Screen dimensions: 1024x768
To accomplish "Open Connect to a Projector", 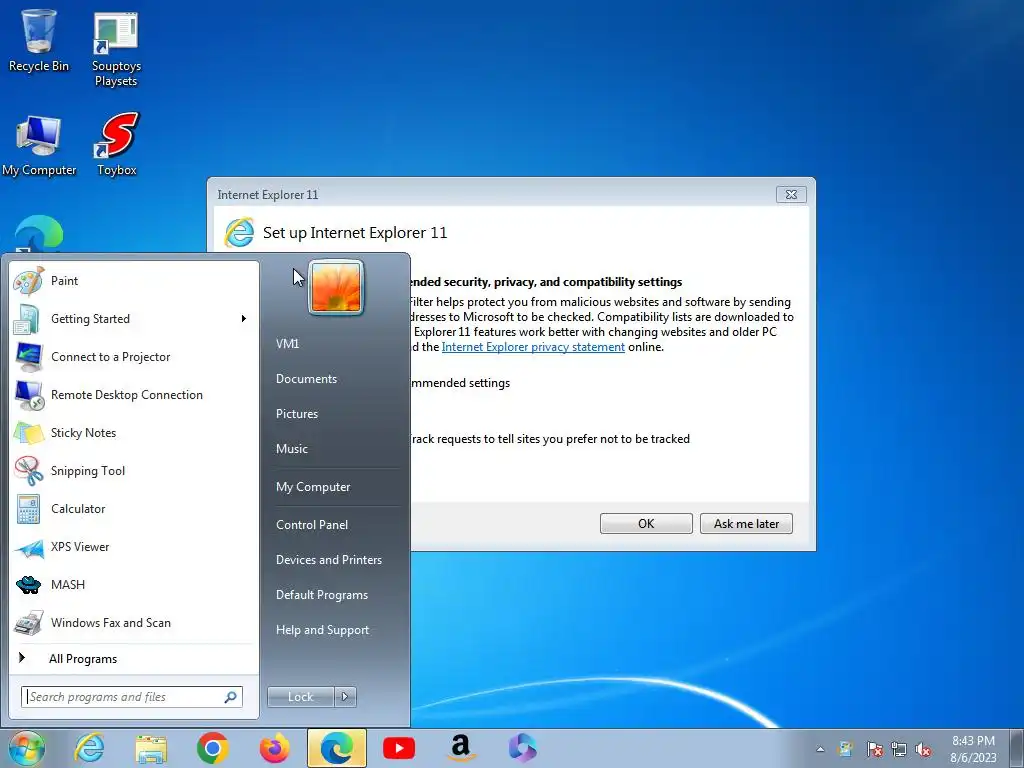I will coord(134,357).
